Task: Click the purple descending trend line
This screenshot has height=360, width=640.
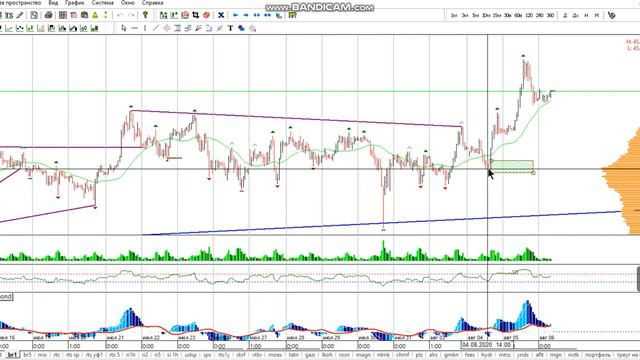Action: [x=296, y=119]
